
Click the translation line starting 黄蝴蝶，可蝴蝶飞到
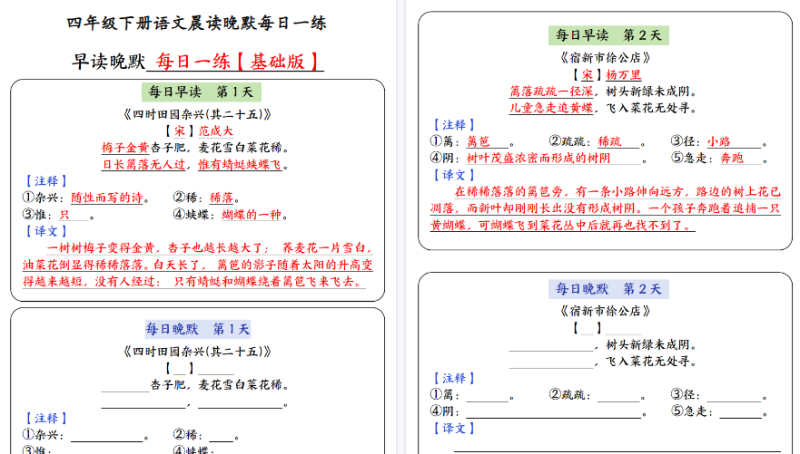[562, 224]
